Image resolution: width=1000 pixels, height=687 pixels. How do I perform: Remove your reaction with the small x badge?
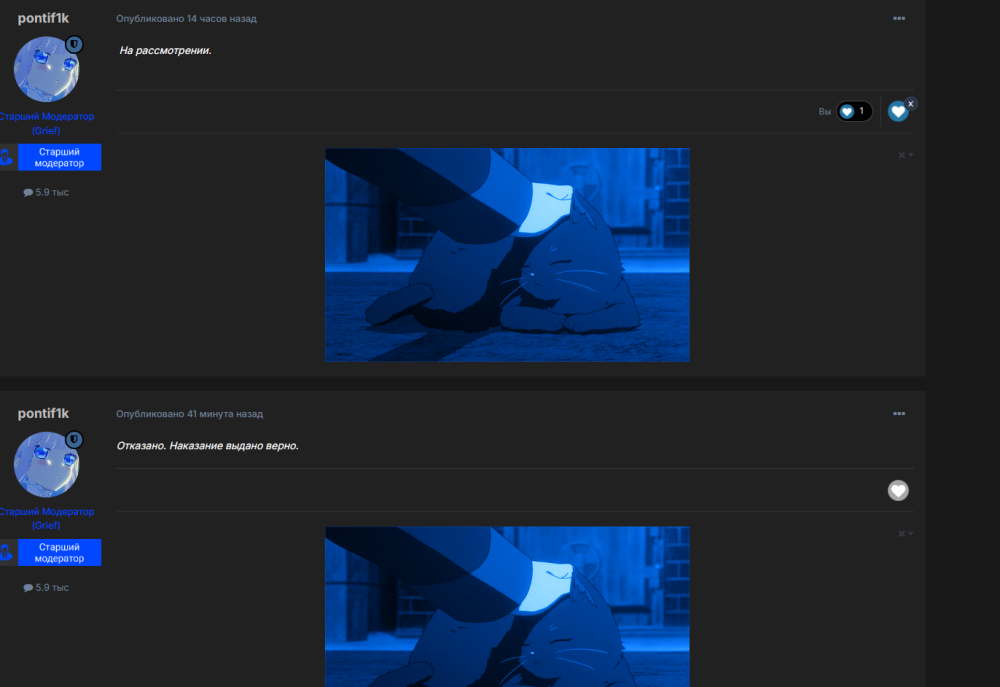(x=911, y=103)
